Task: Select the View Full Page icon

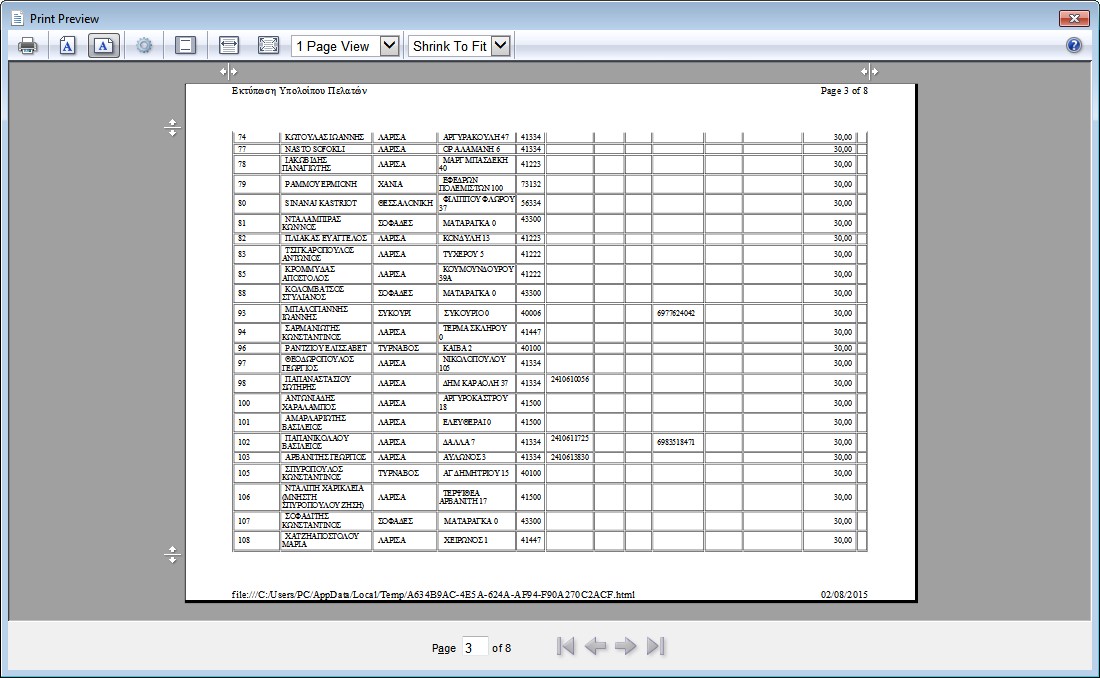Action: pyautogui.click(x=268, y=46)
